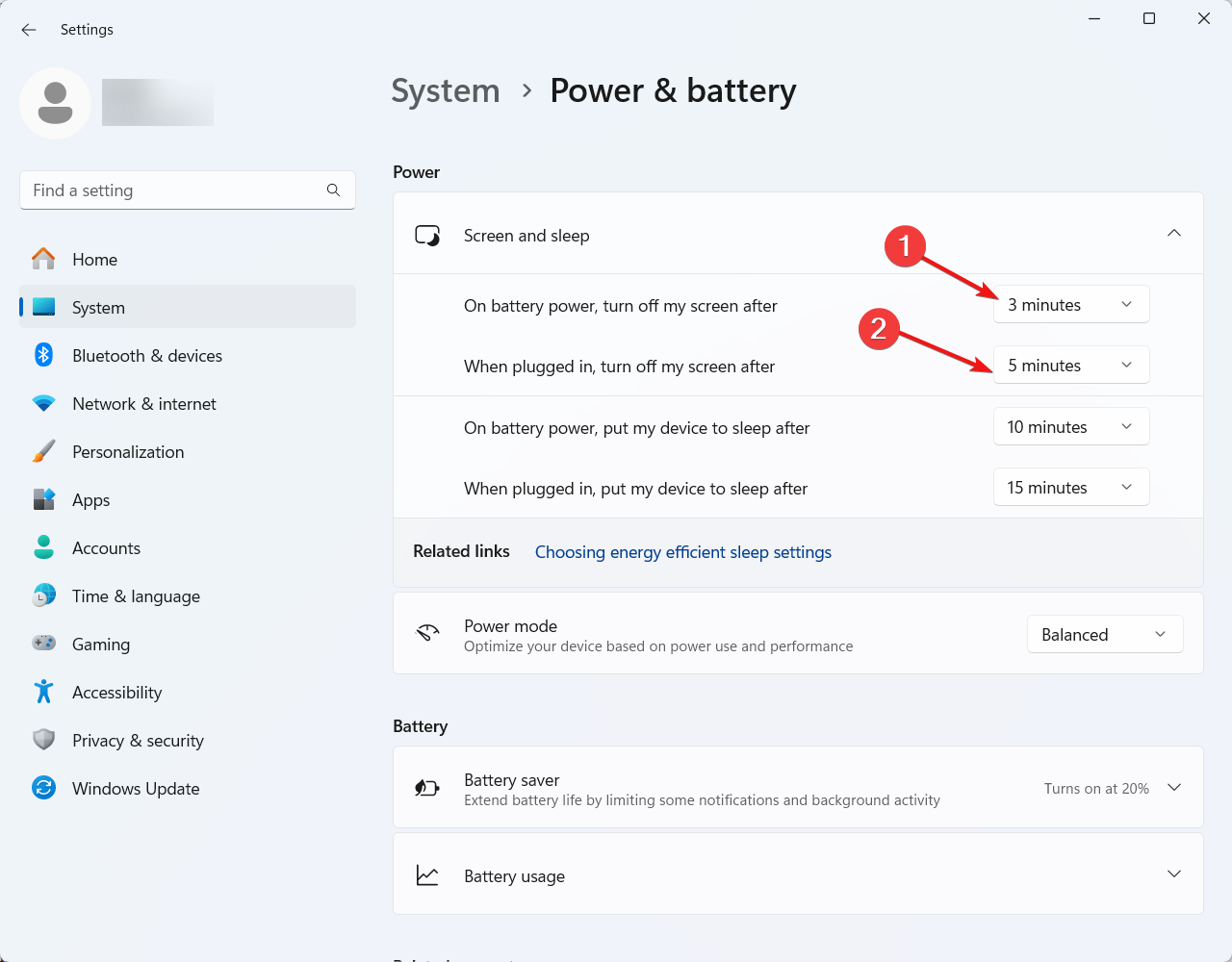Click the Screen and sleep icon
Screen dimensions: 1232x962
(x=427, y=236)
